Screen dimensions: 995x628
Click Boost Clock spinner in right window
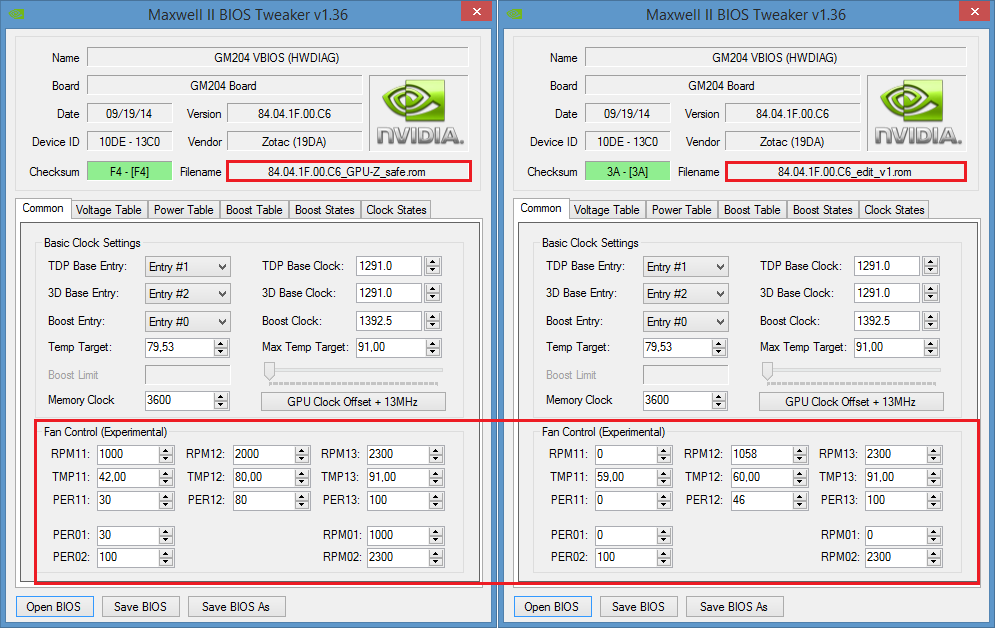coord(931,321)
